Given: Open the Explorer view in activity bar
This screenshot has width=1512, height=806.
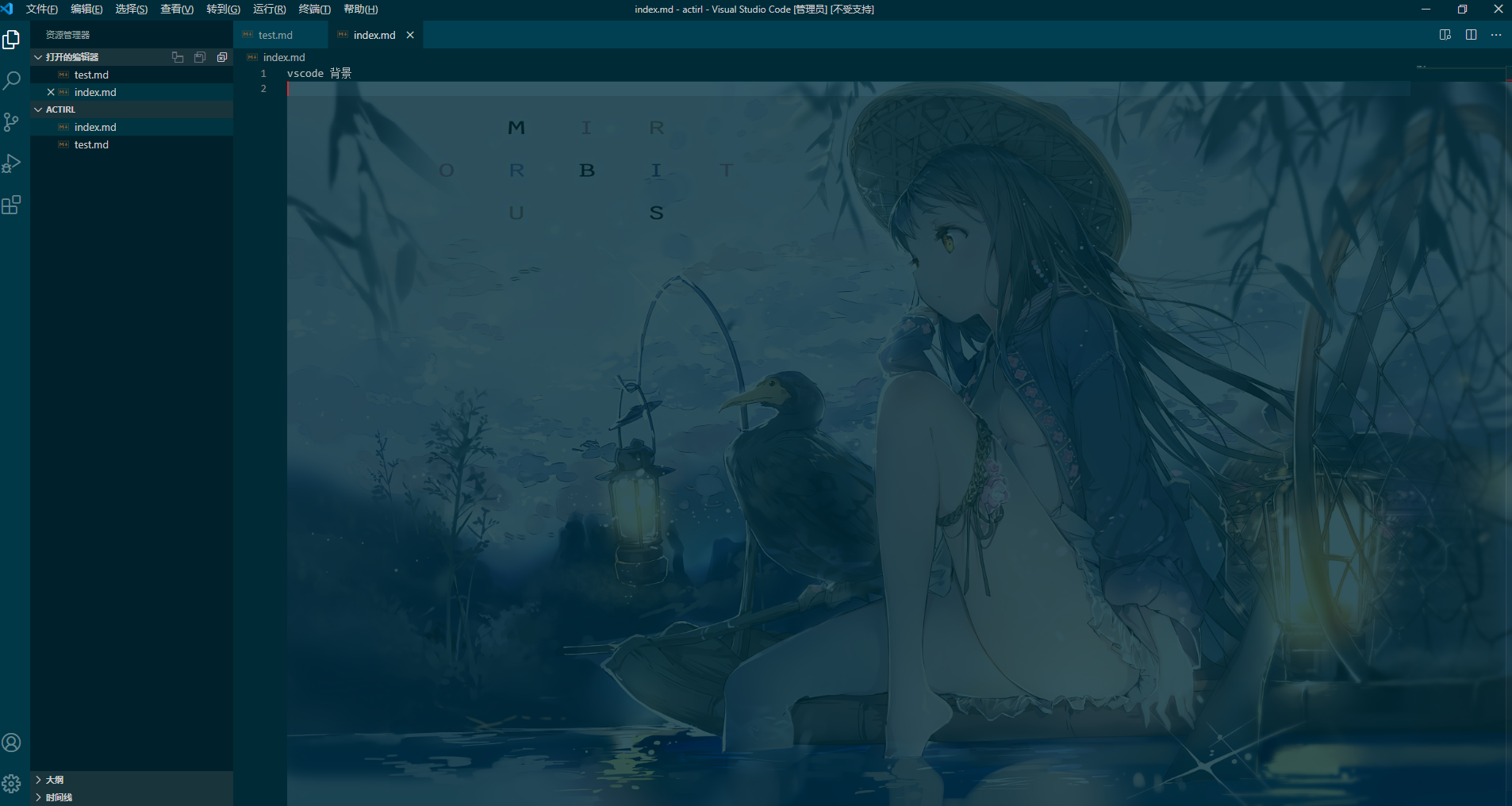Looking at the screenshot, I should tap(11, 40).
